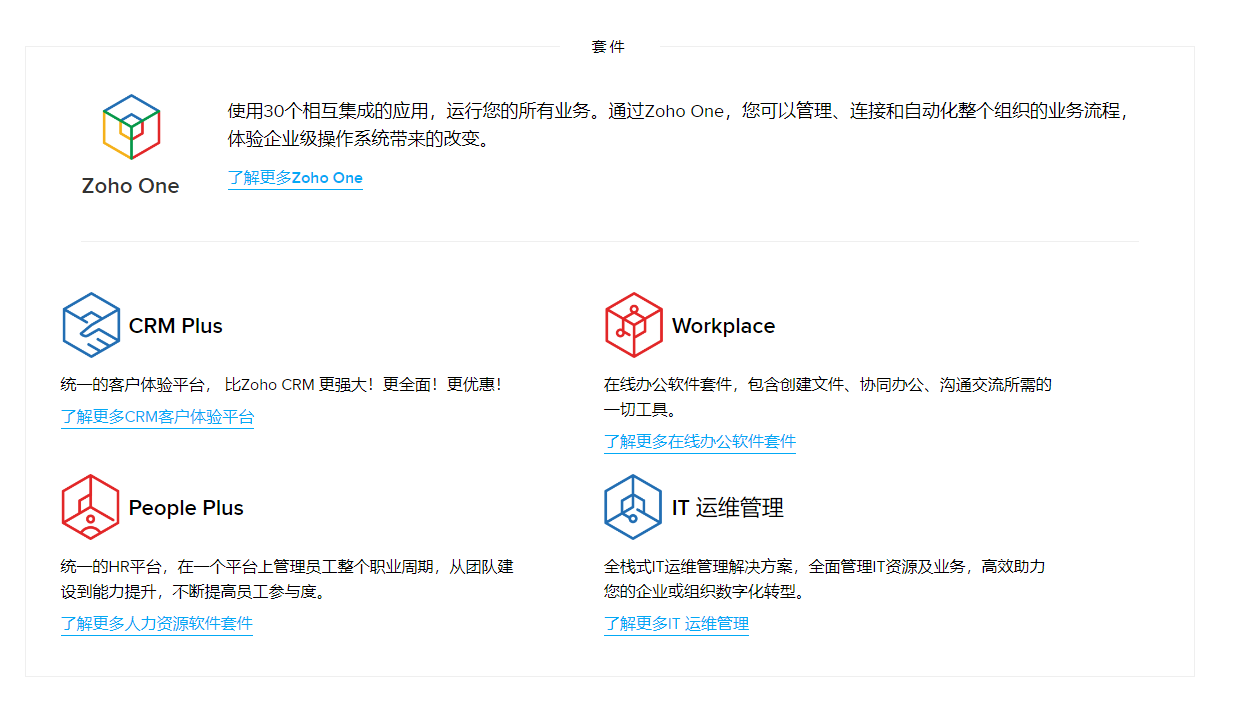Viewport: 1240px width, 714px height.
Task: Click the CRM Plus heading
Action: (x=176, y=326)
